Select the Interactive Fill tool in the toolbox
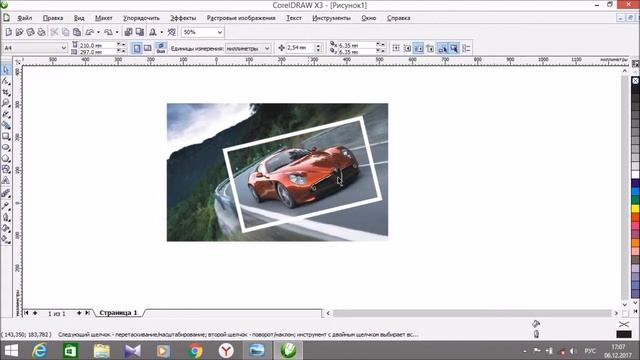640x360 pixels. (x=6, y=239)
